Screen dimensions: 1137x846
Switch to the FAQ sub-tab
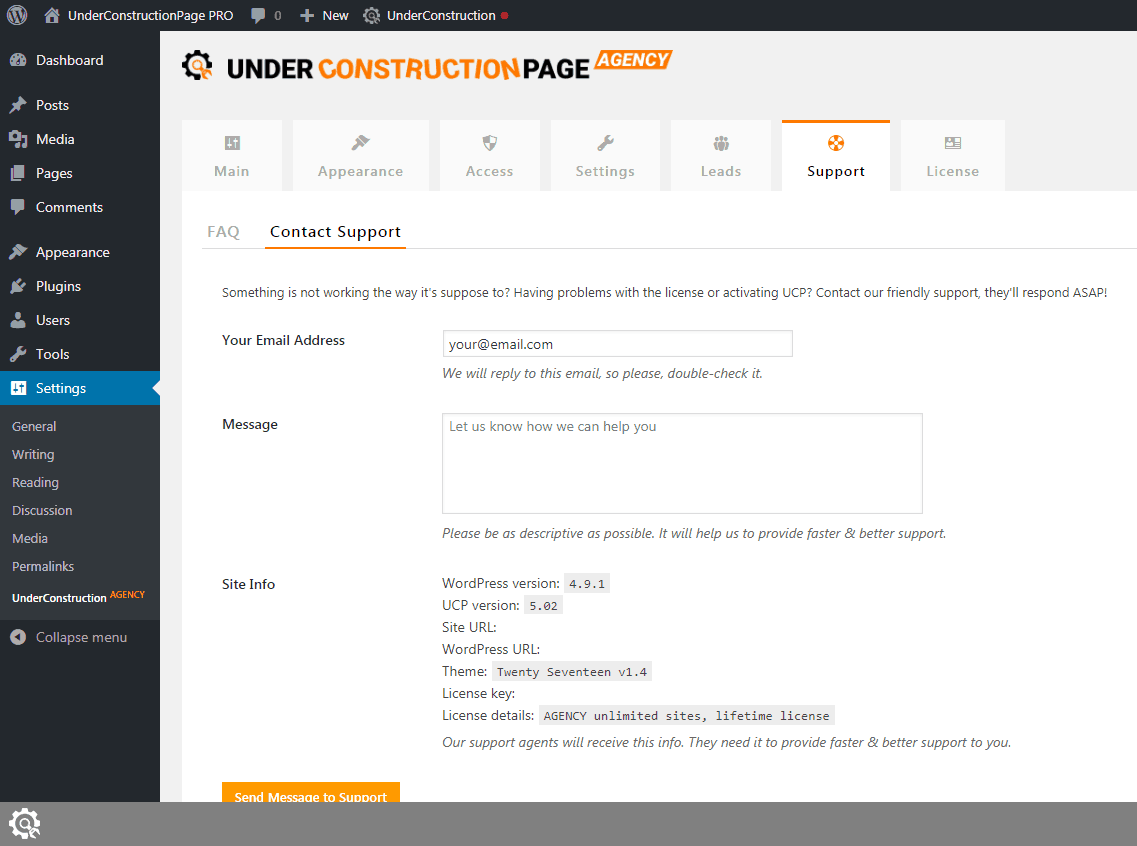point(223,232)
